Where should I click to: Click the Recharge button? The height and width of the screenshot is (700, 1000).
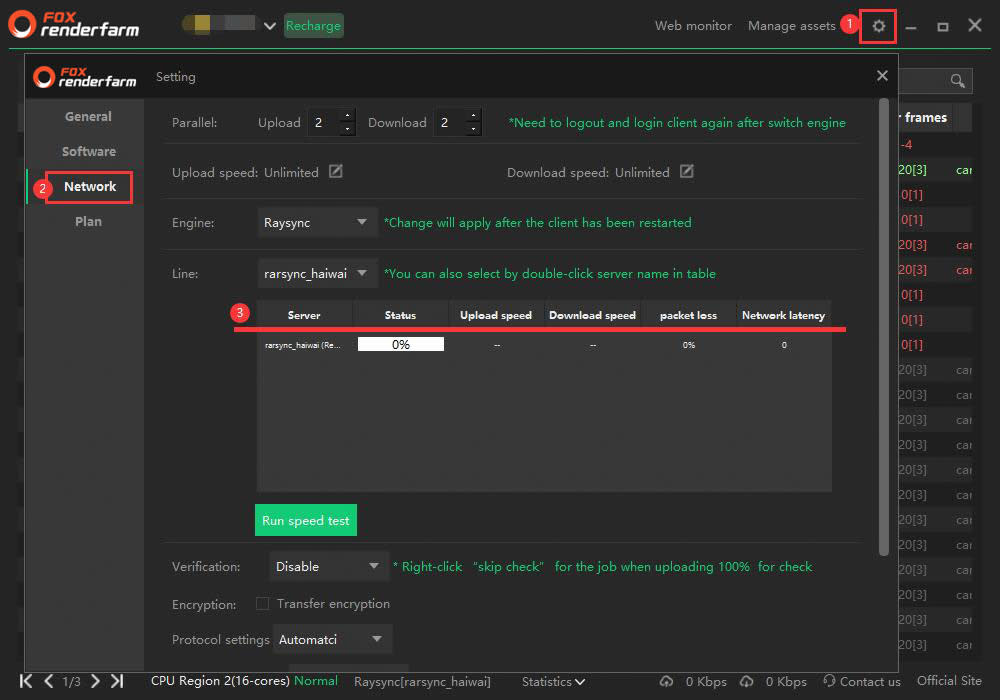pyautogui.click(x=313, y=26)
